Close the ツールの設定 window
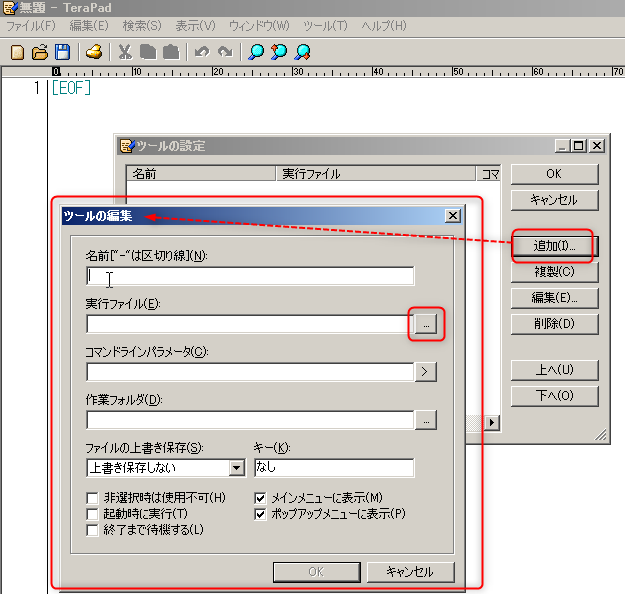The image size is (625, 594). pyautogui.click(x=597, y=146)
